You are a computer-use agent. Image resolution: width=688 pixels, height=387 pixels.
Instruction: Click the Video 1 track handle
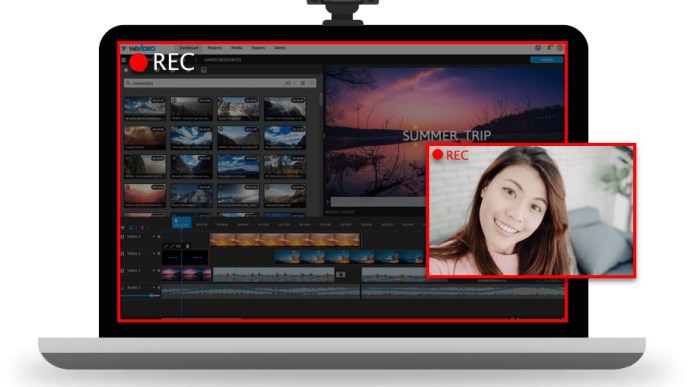122,271
